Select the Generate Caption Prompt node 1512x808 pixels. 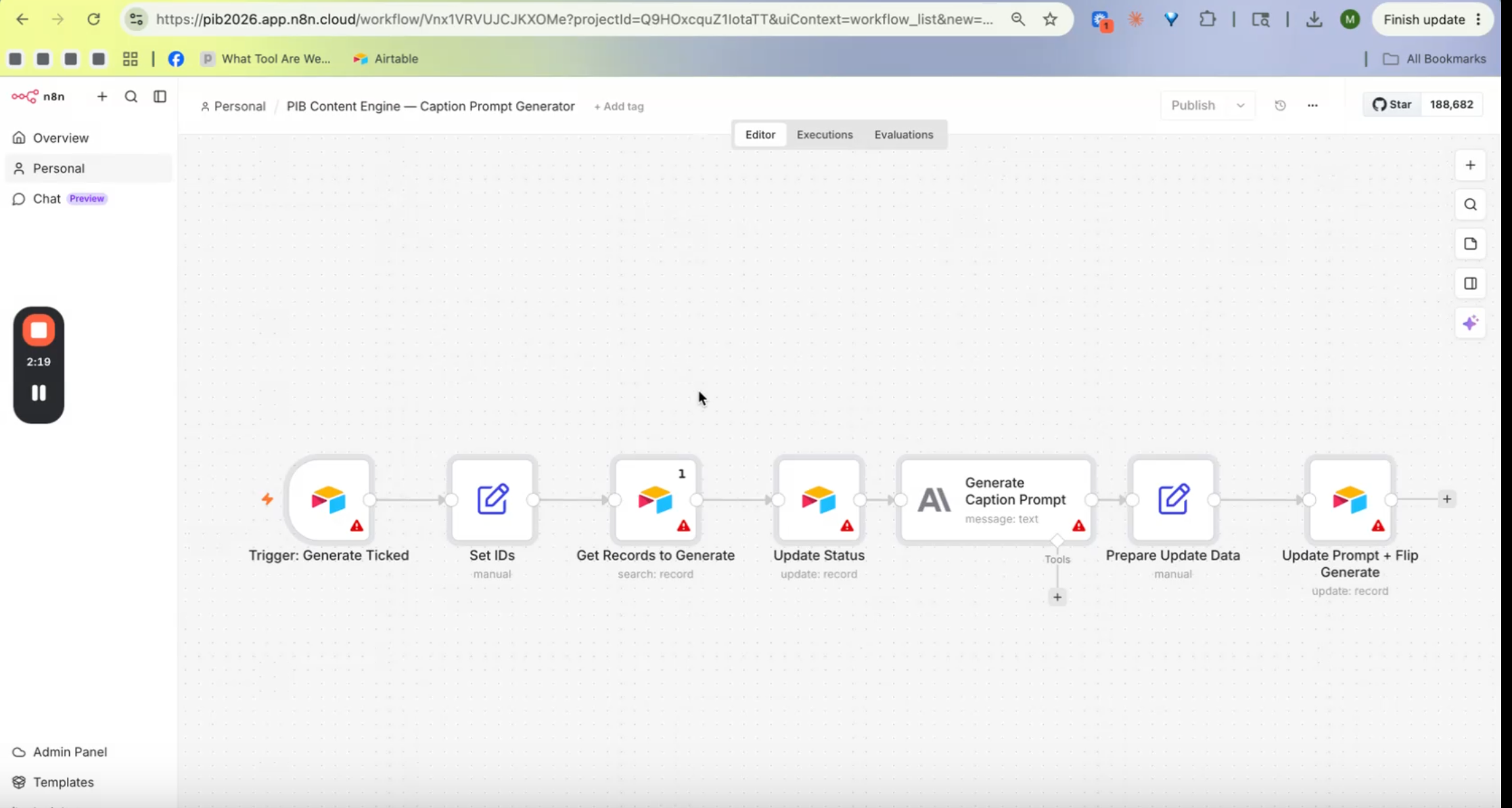click(996, 500)
